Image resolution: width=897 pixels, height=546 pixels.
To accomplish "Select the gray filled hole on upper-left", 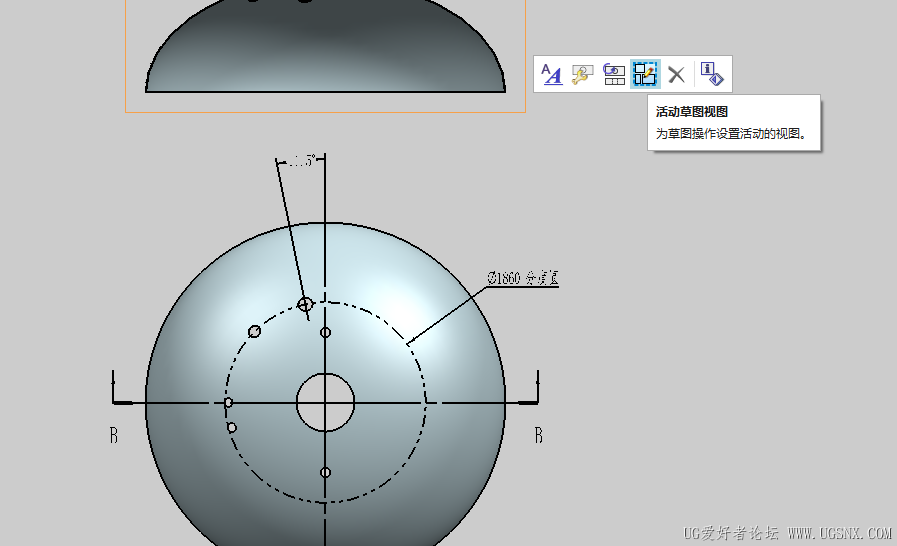I will (255, 331).
